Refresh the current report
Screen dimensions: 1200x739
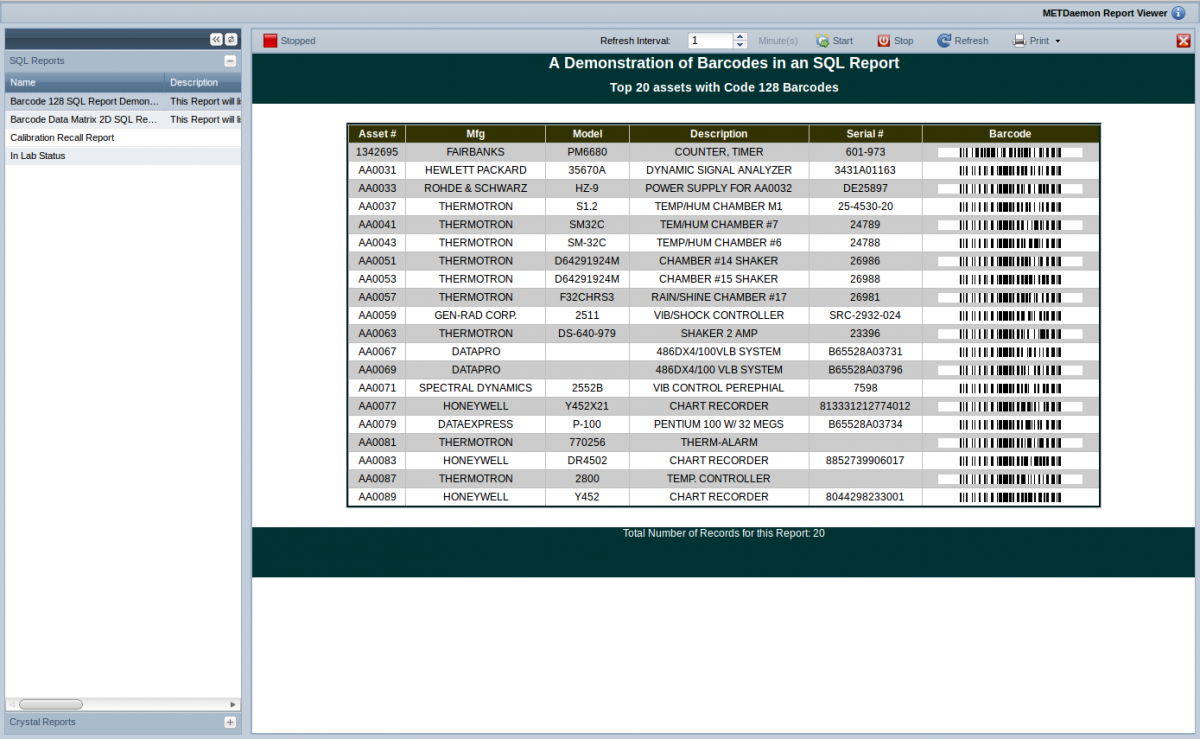coord(962,41)
